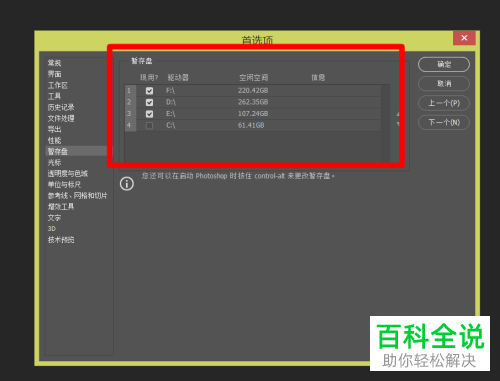Click the scratch disk list scrollbar
The width and height of the screenshot is (500, 381).
pos(386,123)
